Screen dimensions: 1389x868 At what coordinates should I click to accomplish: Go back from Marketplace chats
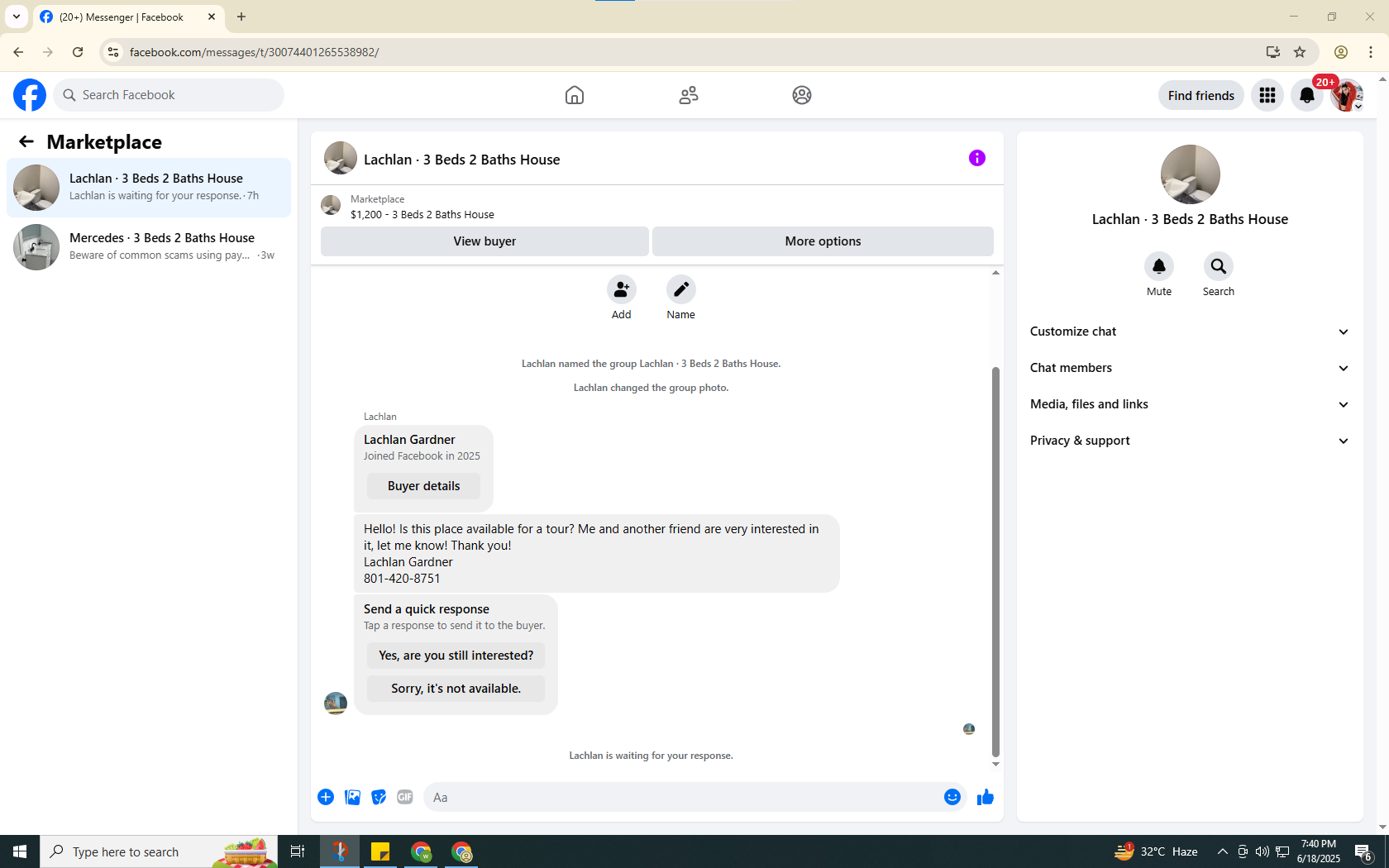tap(26, 141)
